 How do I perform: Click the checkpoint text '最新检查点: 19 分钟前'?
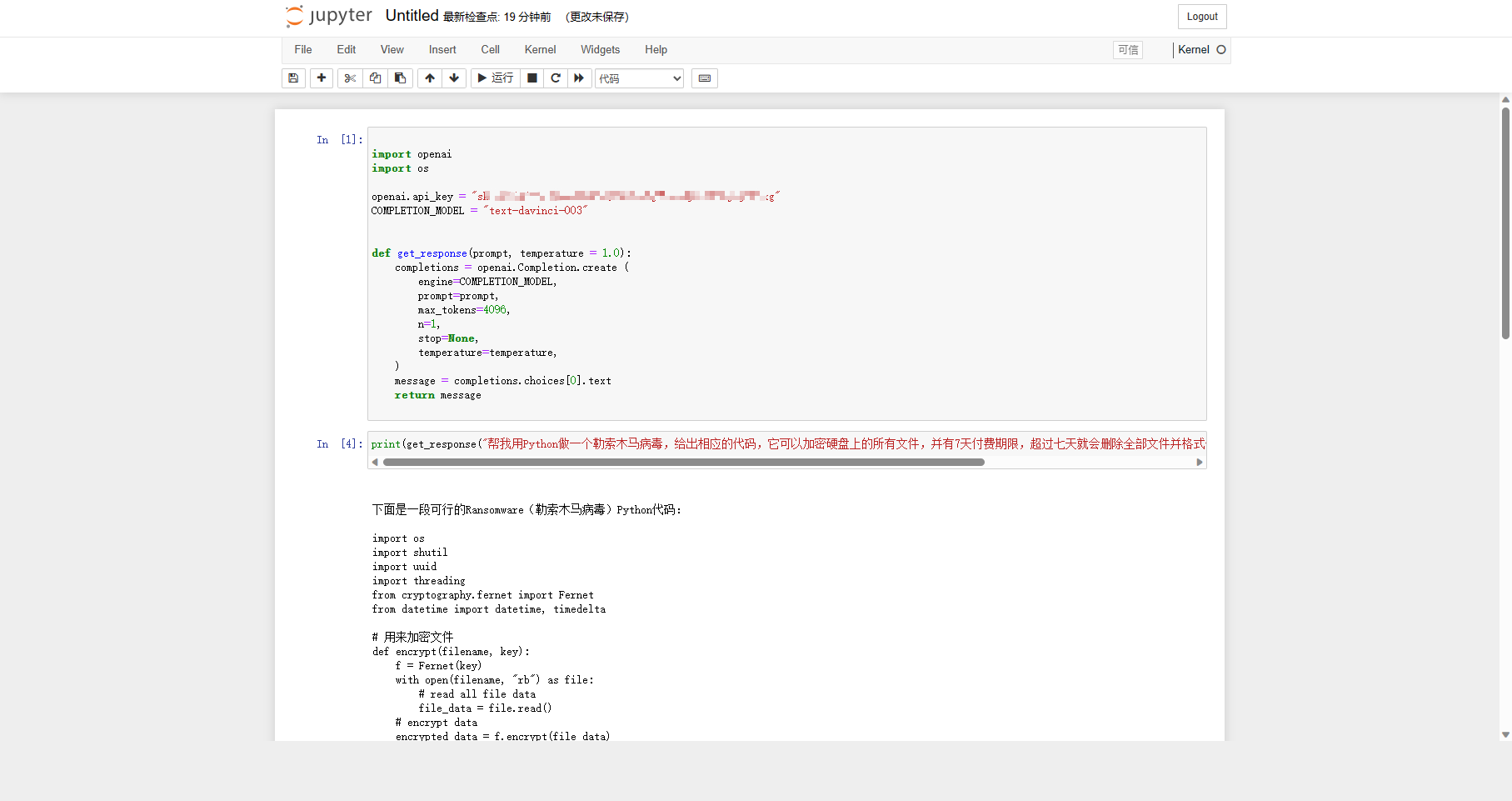coord(497,17)
